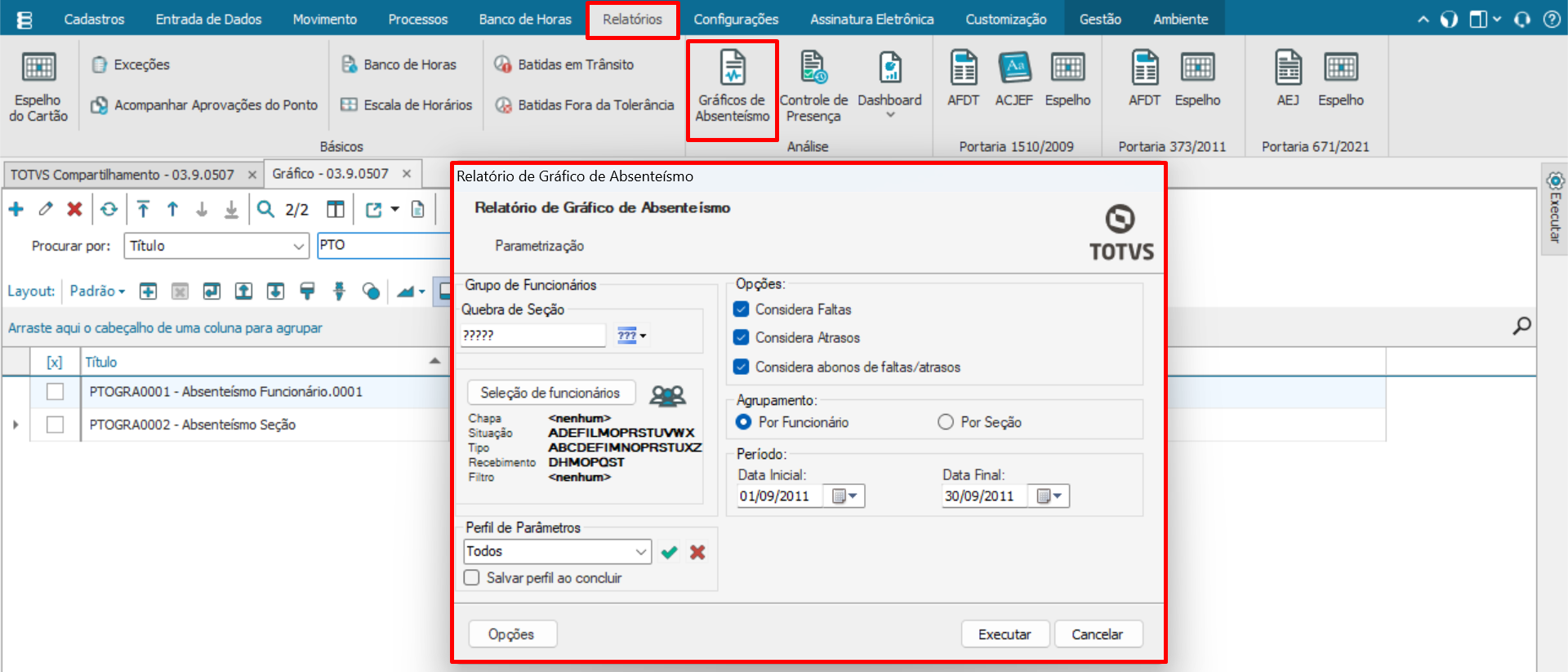Screen dimensions: 1568x672
Task: Open Entrada de Dados menu
Action: click(208, 20)
